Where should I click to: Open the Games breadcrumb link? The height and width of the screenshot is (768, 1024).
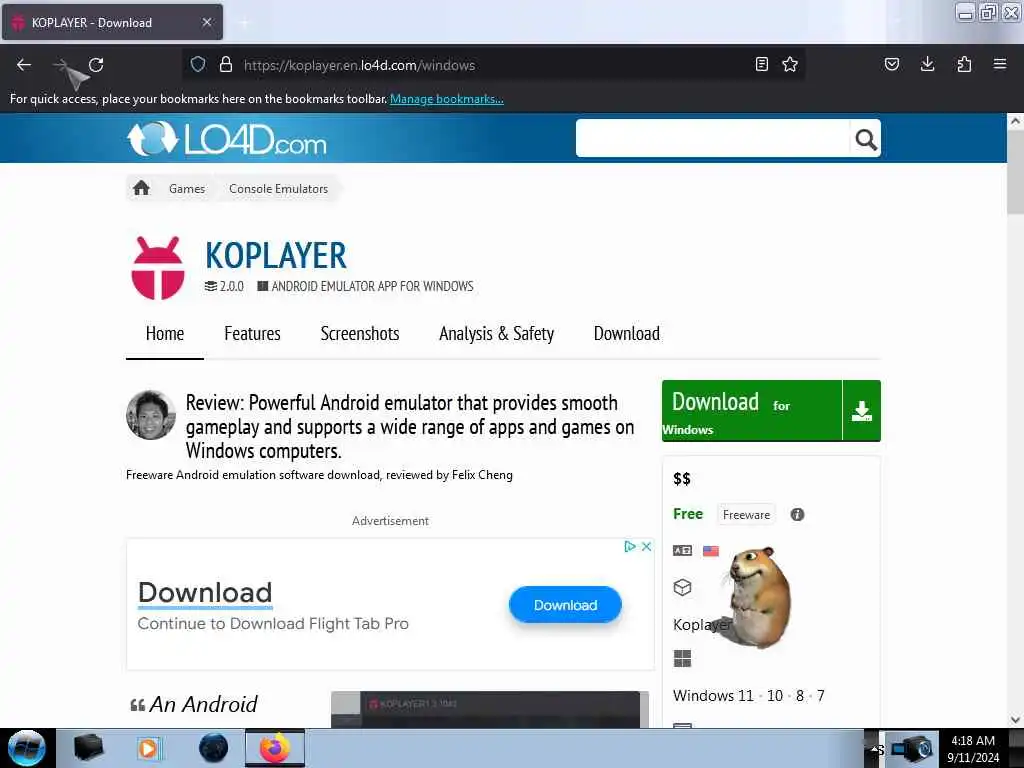[x=187, y=189]
